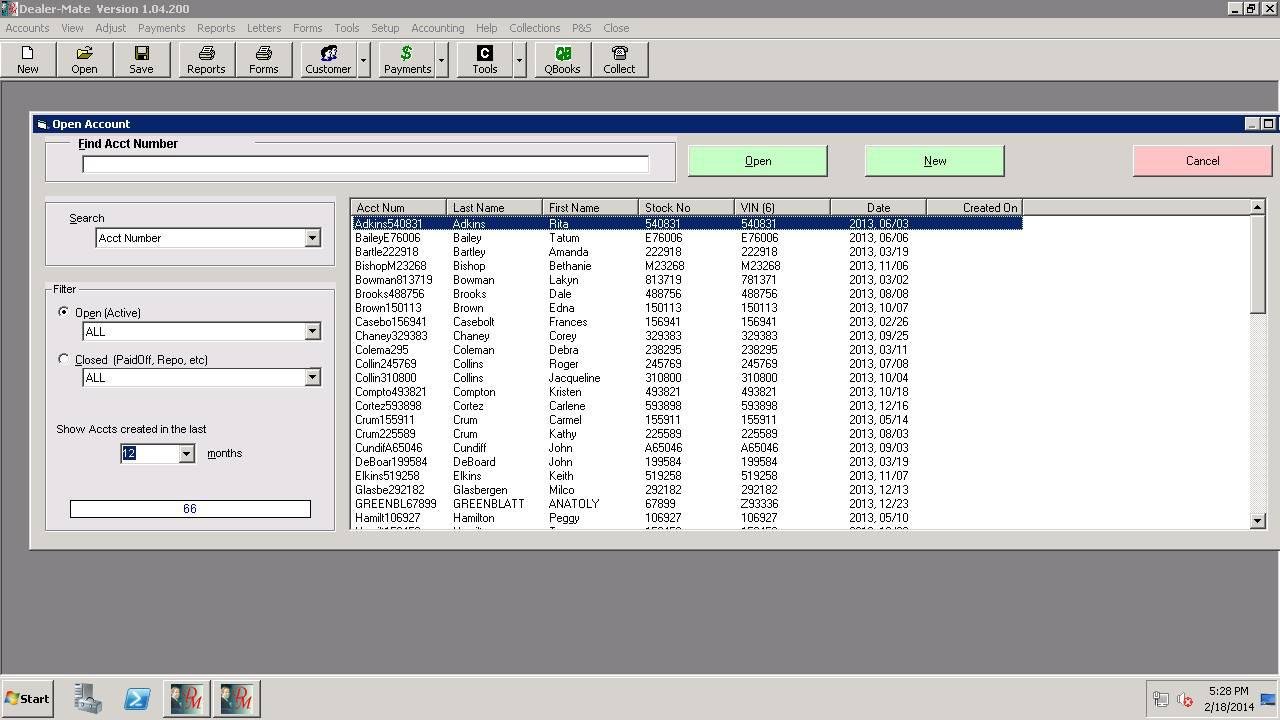Select the GREENBL67899 account row
1280x720 pixels.
point(686,504)
